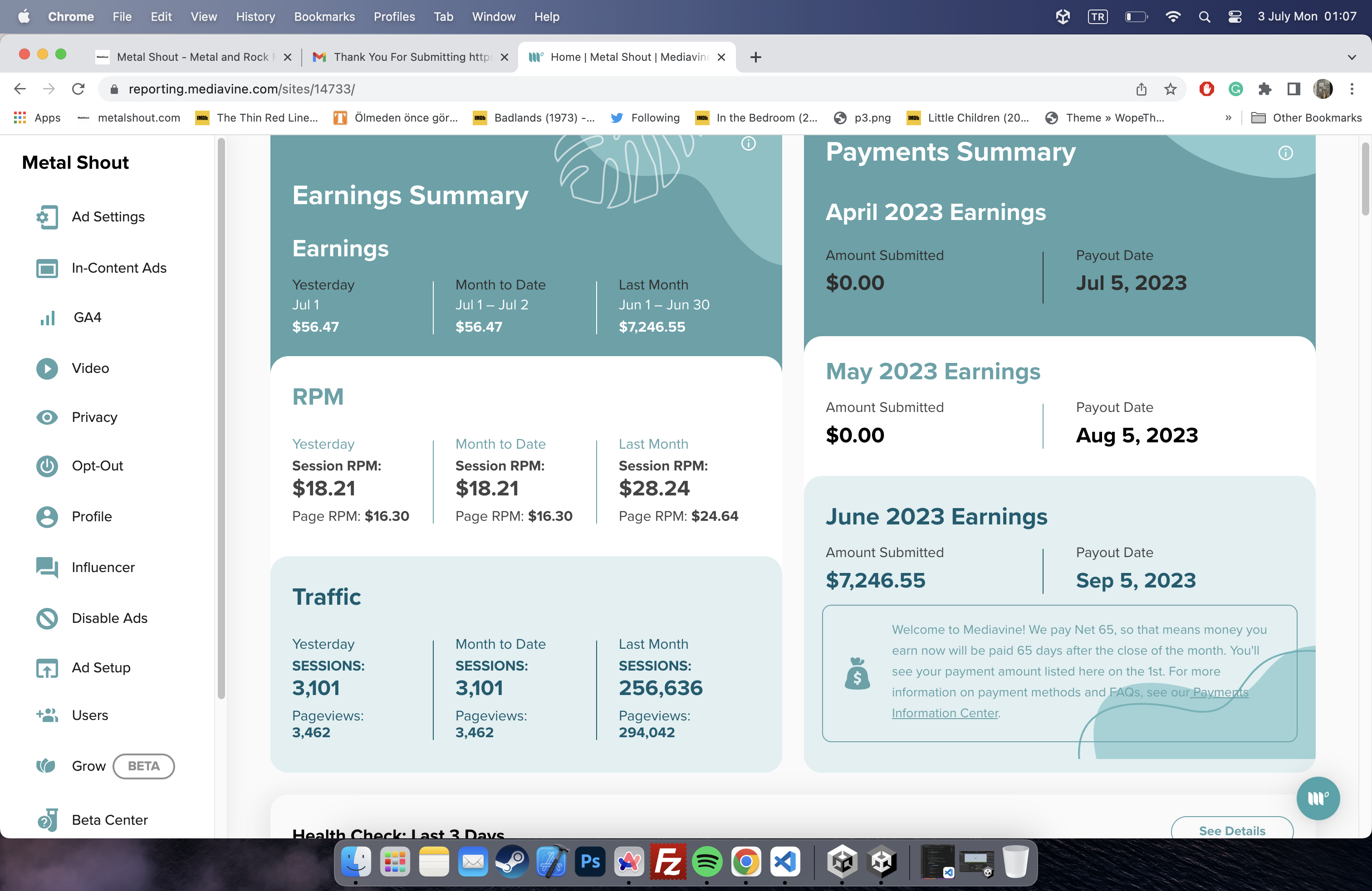Open the Theme WopeTh bookmark

[x=1104, y=117]
